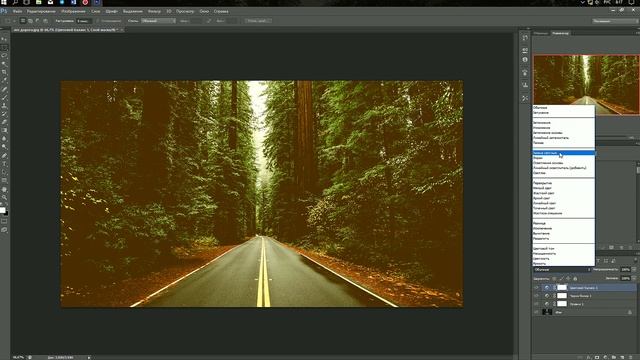
Task: Open the Info panel icon in dock
Action: (x=525, y=60)
